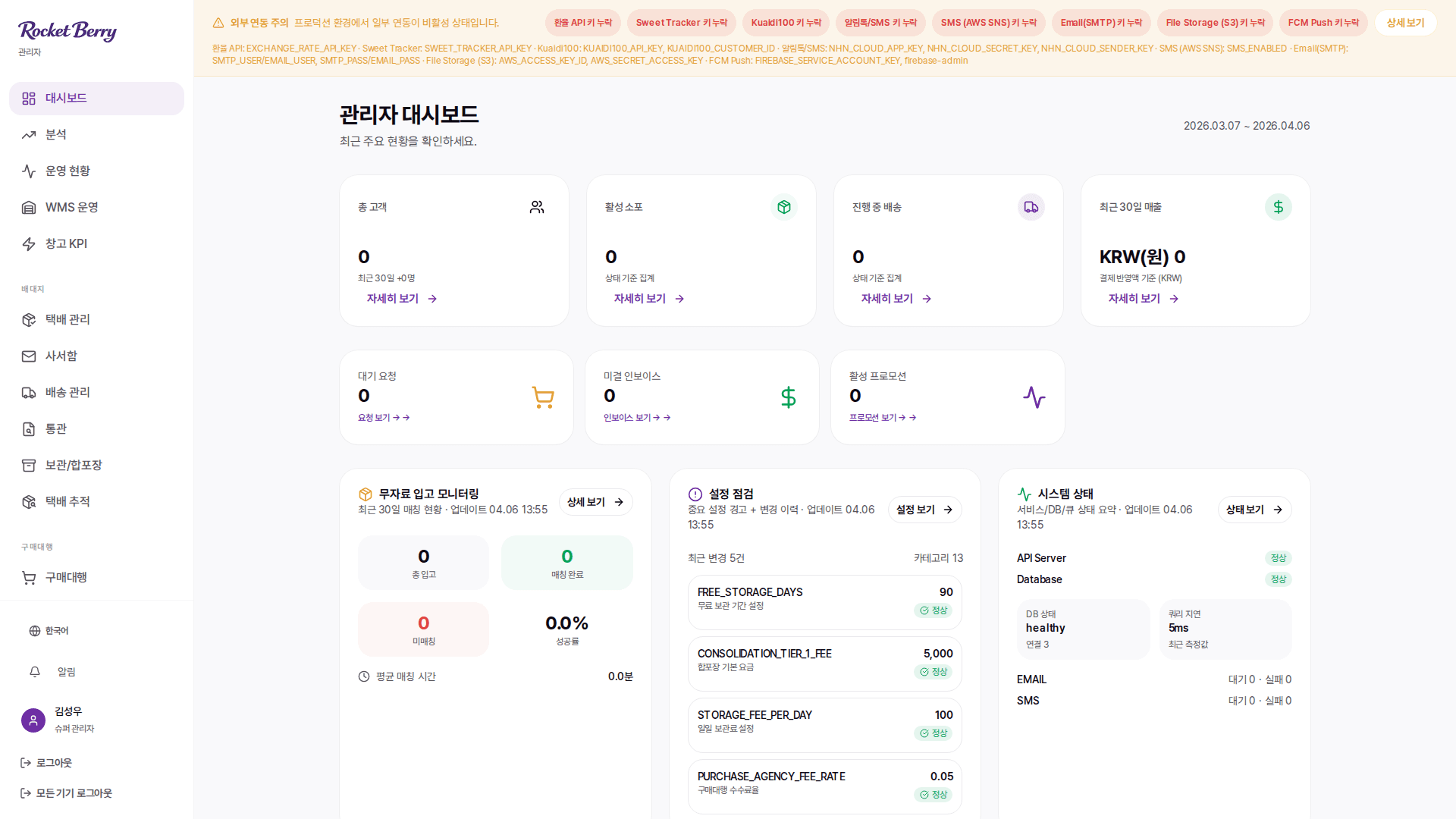Click the 배송 관리 delivery truck icon
1456x819 pixels.
[29, 392]
